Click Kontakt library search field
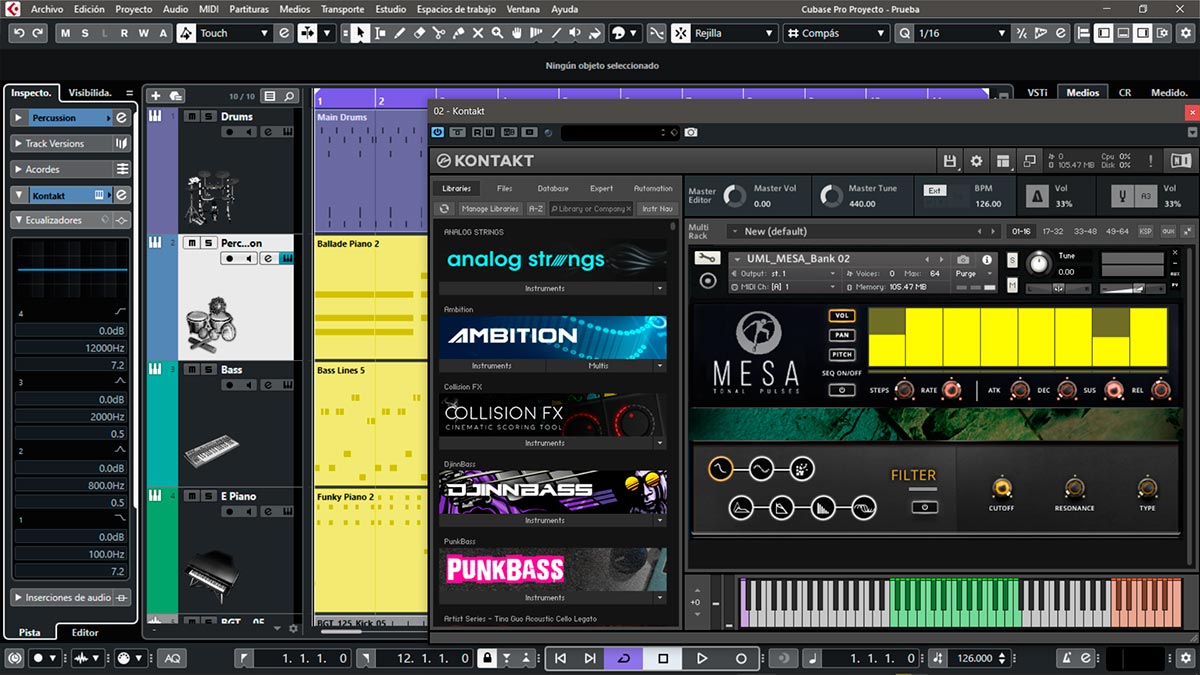Viewport: 1200px width, 675px height. pyautogui.click(x=591, y=209)
